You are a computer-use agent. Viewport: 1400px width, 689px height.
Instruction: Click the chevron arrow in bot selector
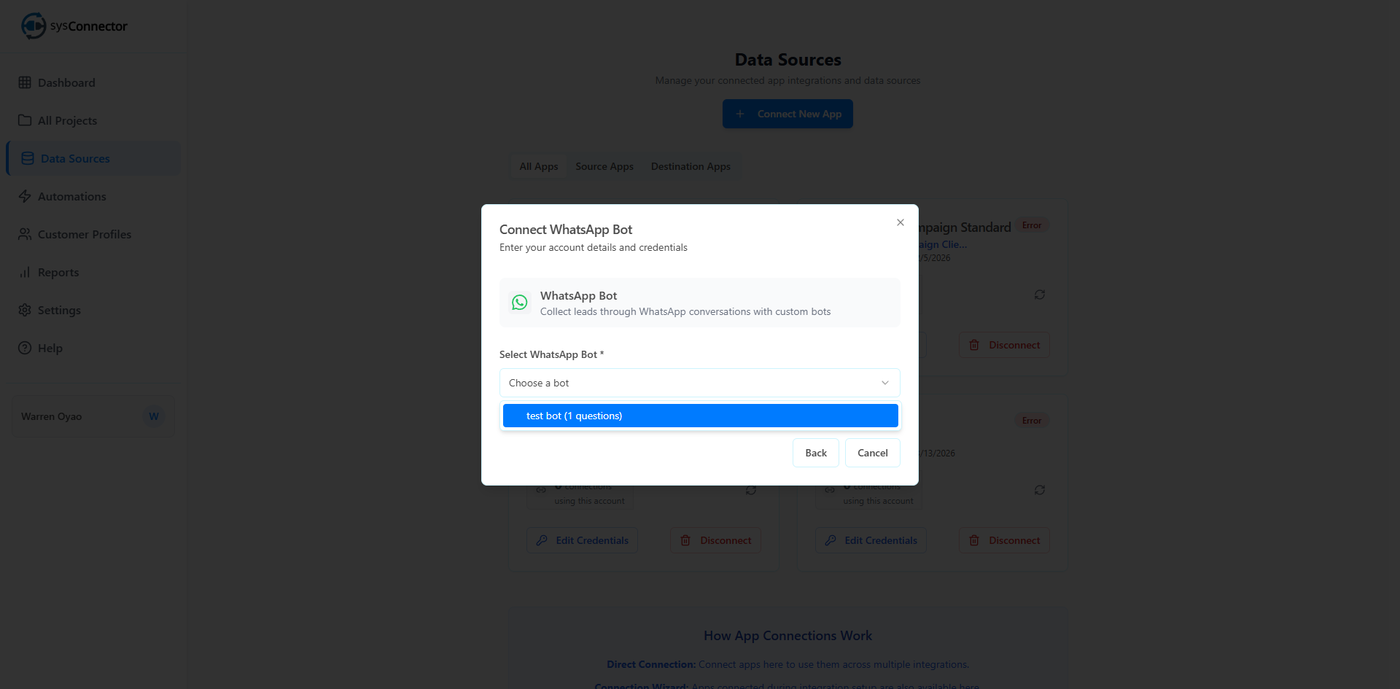(885, 383)
